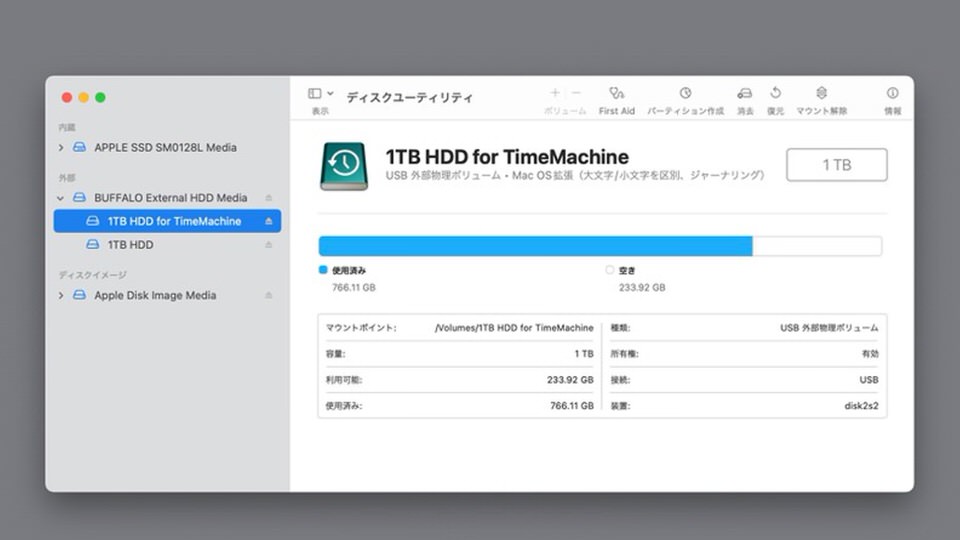Click the used 766.11 GB table cell

coord(572,406)
